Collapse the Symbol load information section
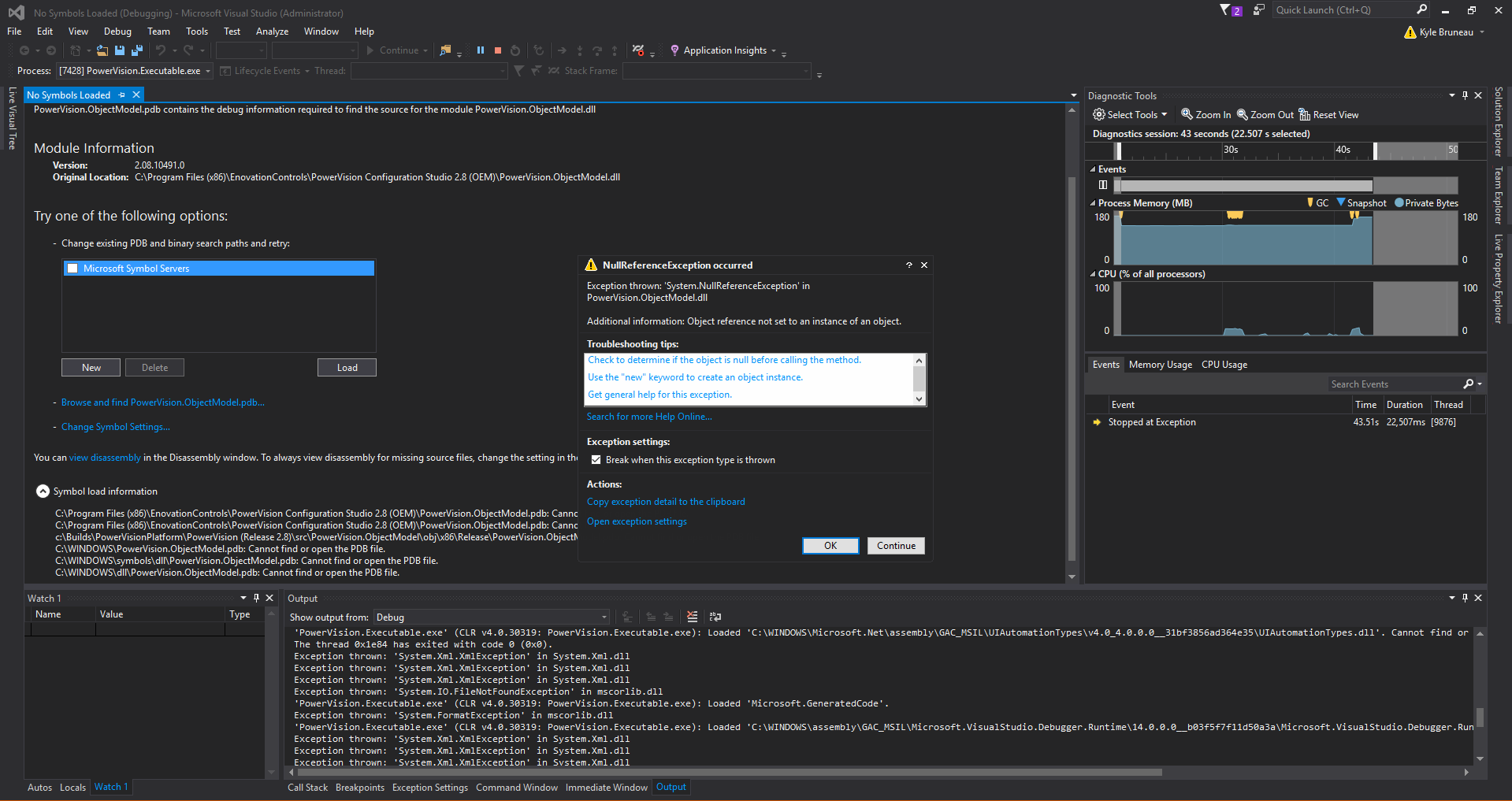1512x801 pixels. 43,491
